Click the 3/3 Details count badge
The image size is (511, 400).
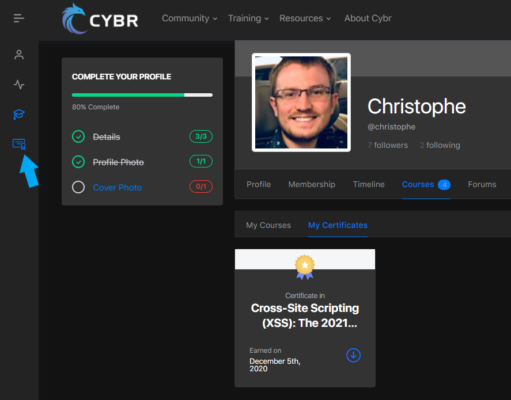201,136
